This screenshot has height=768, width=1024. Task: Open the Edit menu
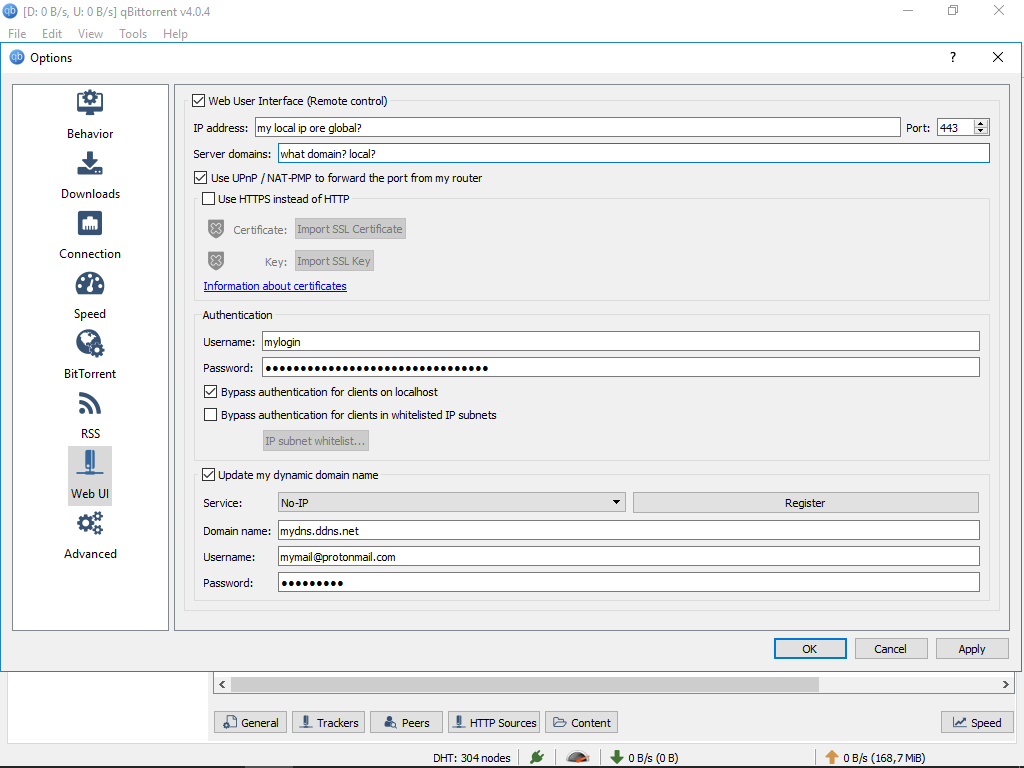(52, 33)
